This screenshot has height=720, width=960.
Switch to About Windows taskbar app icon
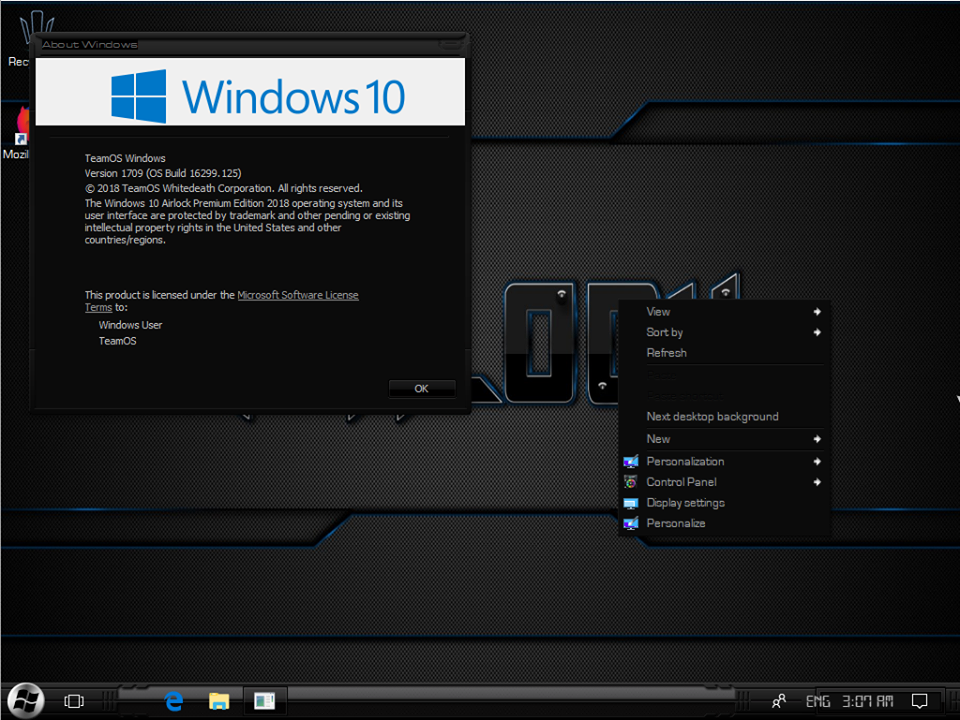(264, 701)
